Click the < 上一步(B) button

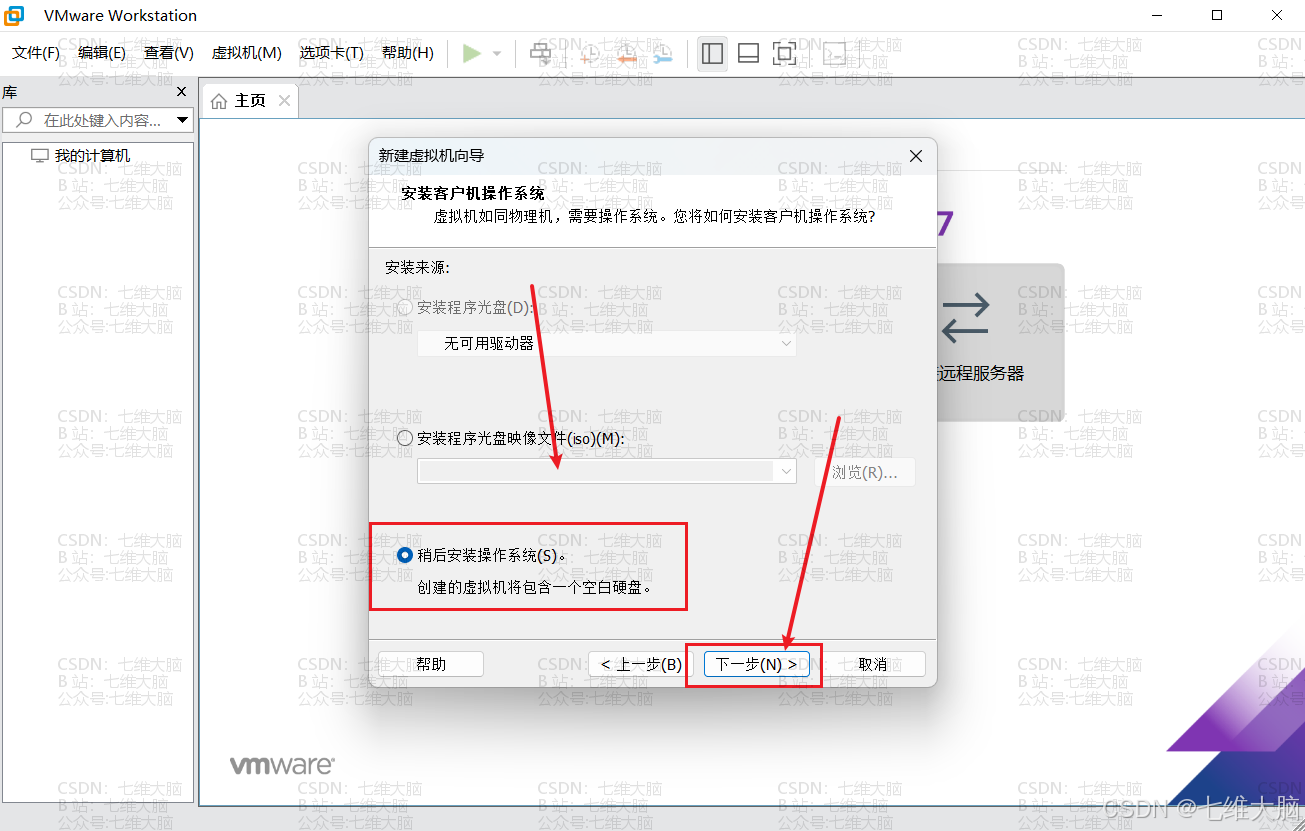pos(642,664)
